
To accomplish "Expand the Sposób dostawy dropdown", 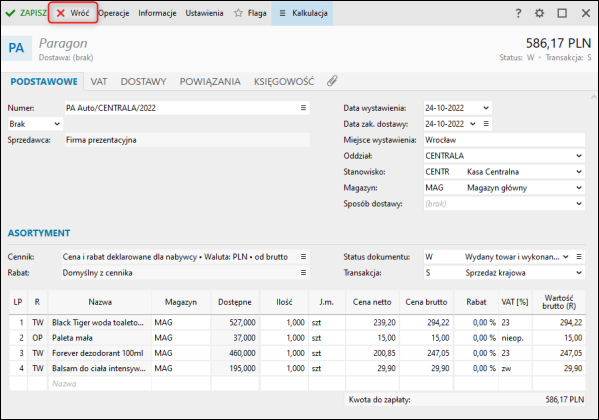I will pyautogui.click(x=504, y=204).
